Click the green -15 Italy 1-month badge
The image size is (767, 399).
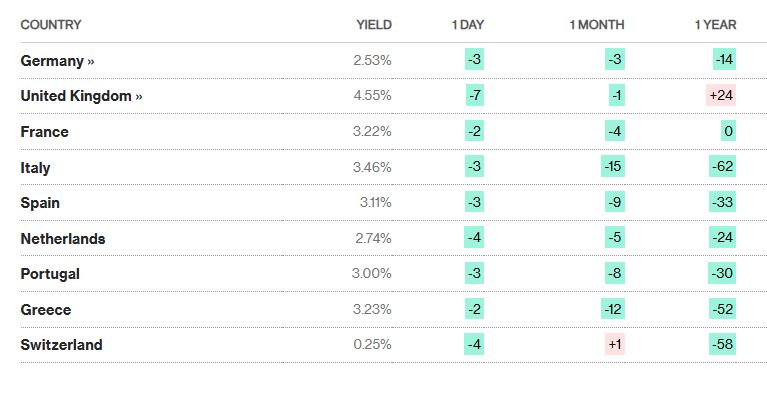[612, 166]
